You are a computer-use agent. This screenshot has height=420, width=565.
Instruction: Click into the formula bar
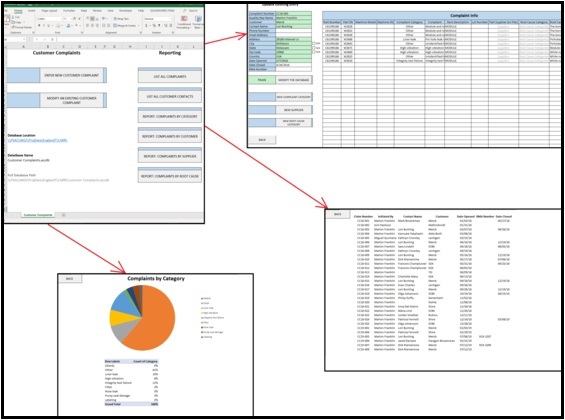point(130,39)
